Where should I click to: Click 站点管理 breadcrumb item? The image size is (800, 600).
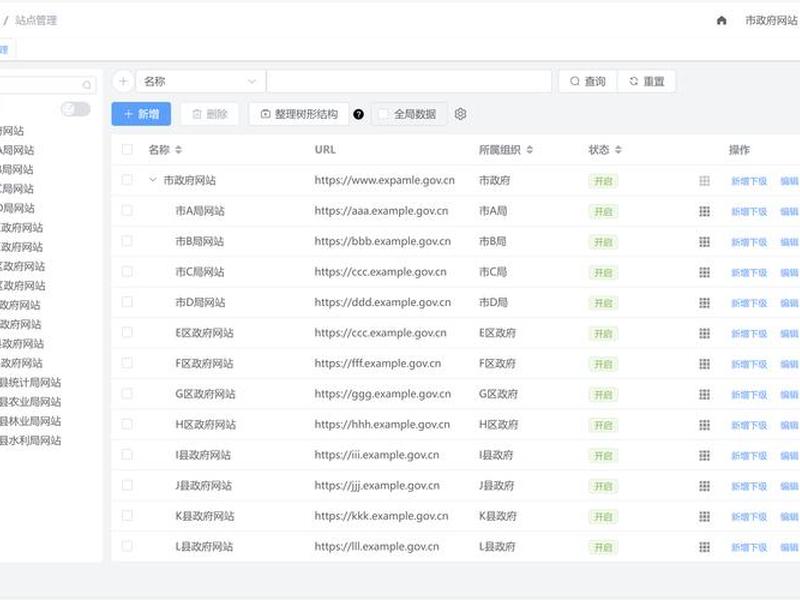[x=36, y=20]
